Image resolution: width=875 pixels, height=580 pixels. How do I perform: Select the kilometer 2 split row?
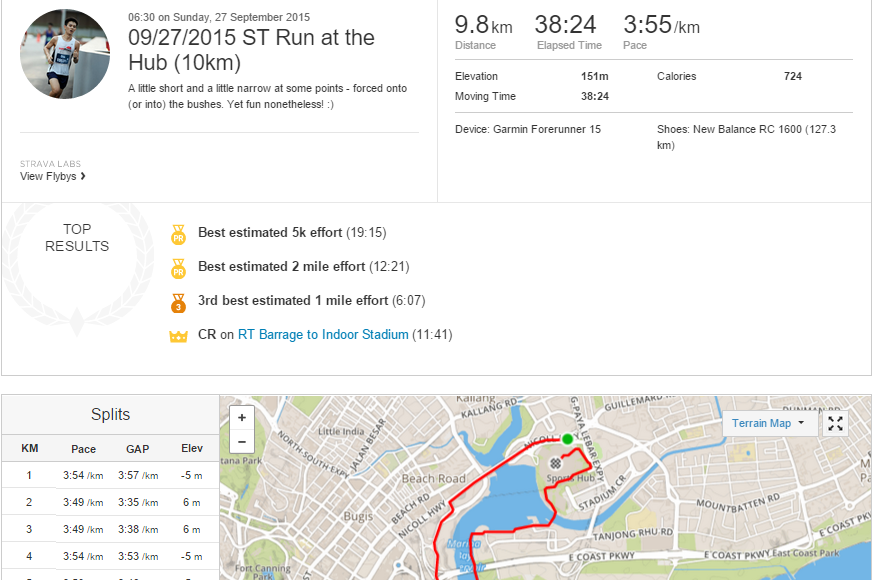click(110, 502)
